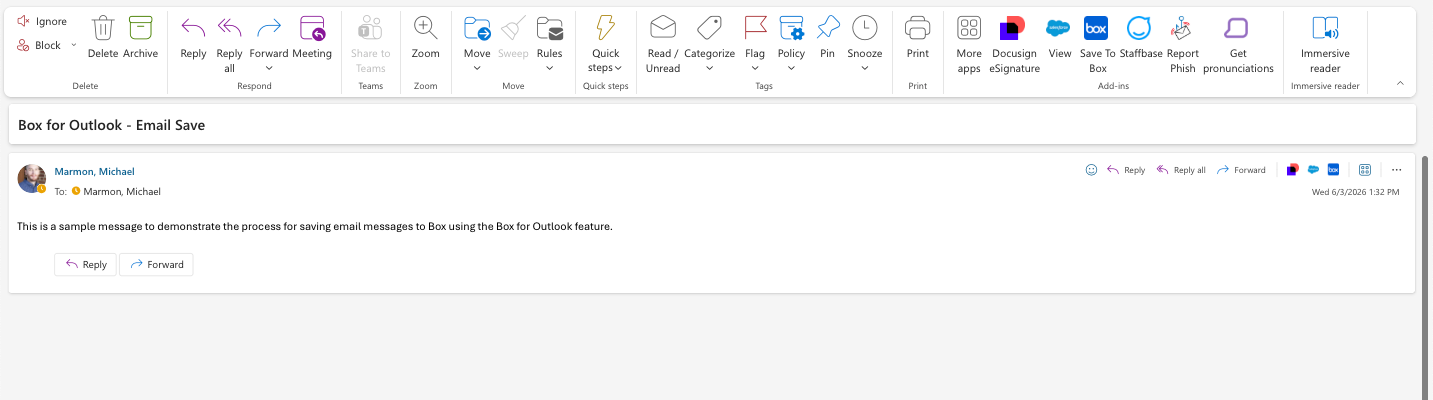Launch Docusign eSignature add-in from ribbon
This screenshot has height=400, width=1433.
(x=1013, y=44)
